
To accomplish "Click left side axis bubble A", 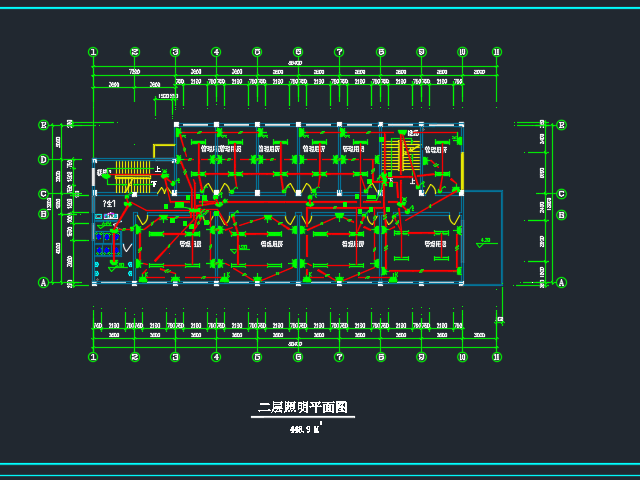I will coord(43,283).
